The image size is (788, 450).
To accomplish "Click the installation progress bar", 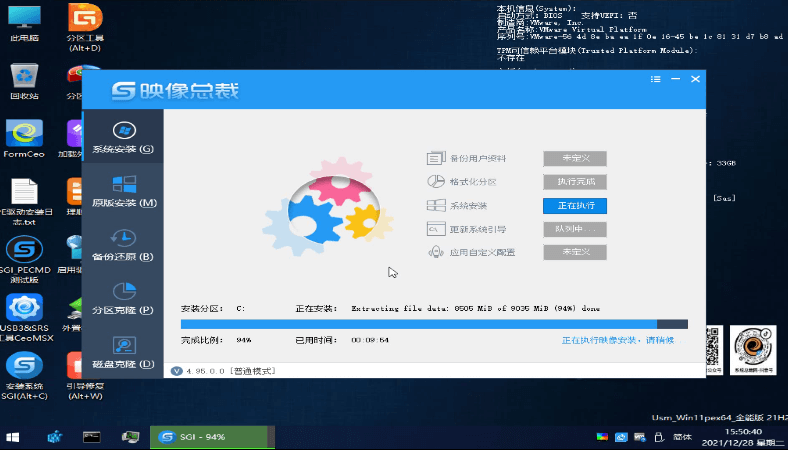I will coord(434,324).
